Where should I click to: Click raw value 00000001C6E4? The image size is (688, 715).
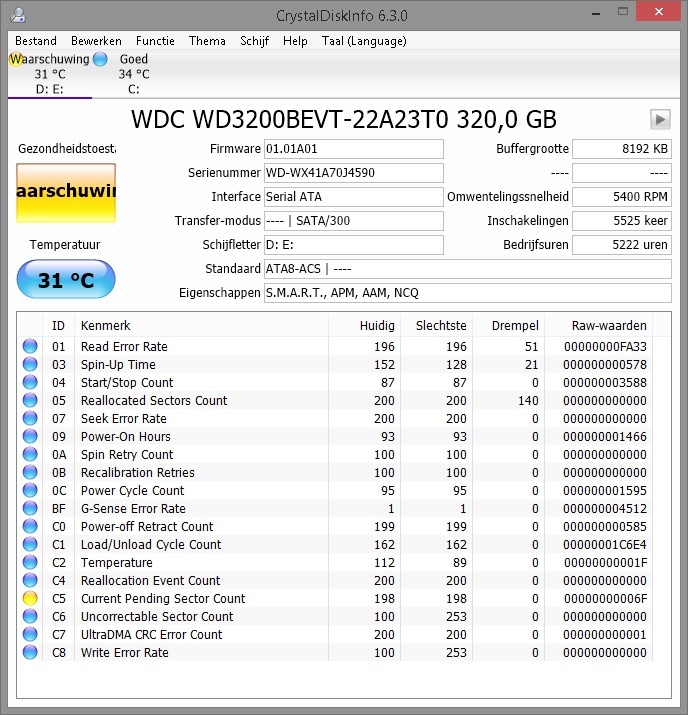coord(605,544)
